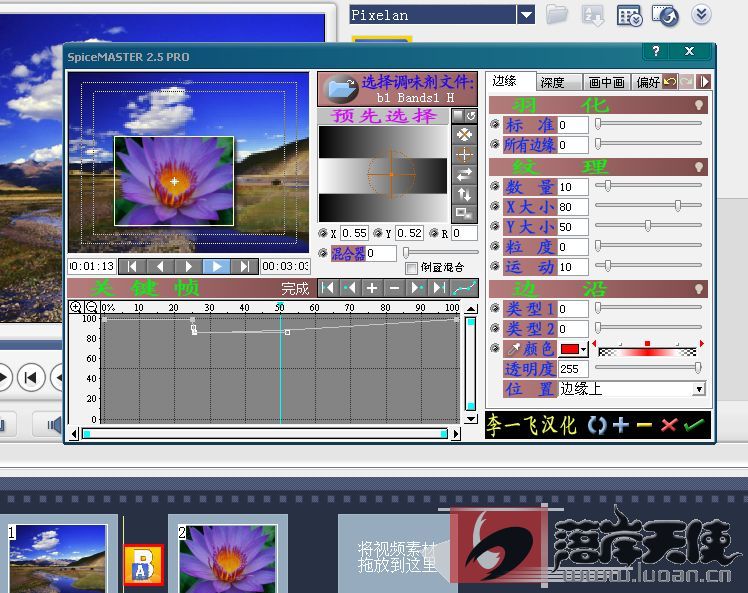
Task: Confirm with the green checkmark icon
Action: (x=694, y=425)
